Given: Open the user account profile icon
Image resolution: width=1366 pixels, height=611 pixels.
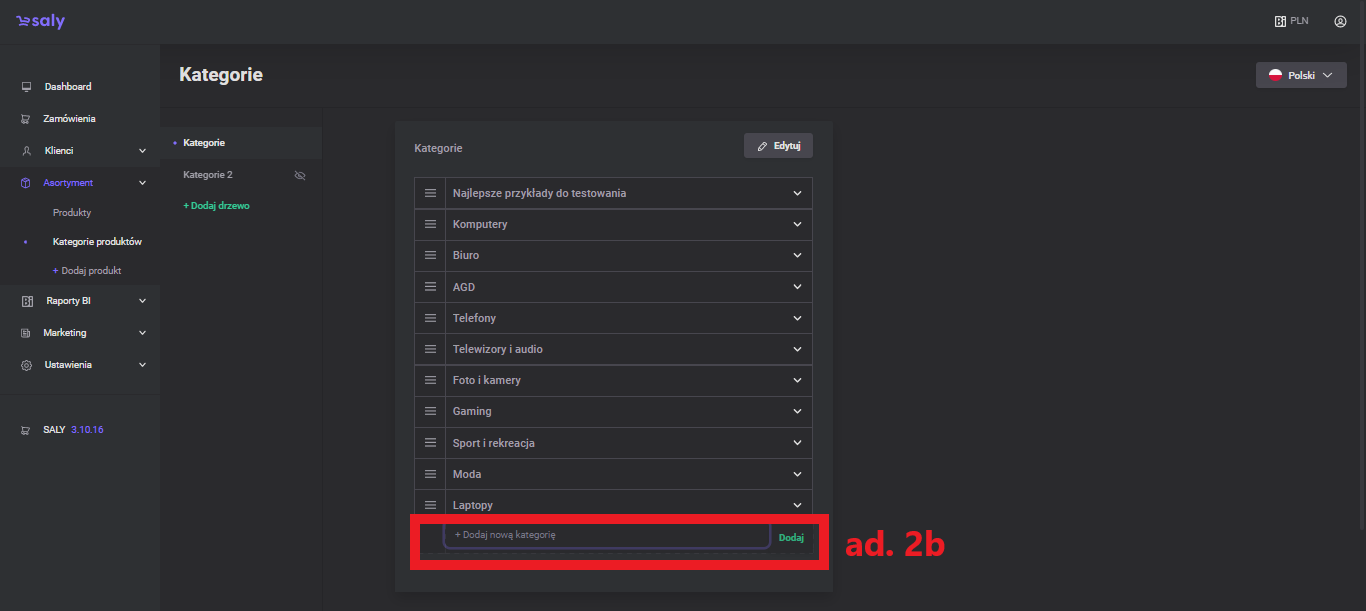Looking at the screenshot, I should coord(1340,21).
